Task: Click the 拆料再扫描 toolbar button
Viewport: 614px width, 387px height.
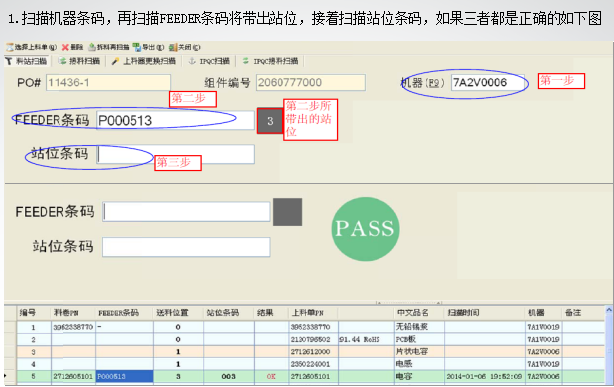Action: [x=109, y=47]
